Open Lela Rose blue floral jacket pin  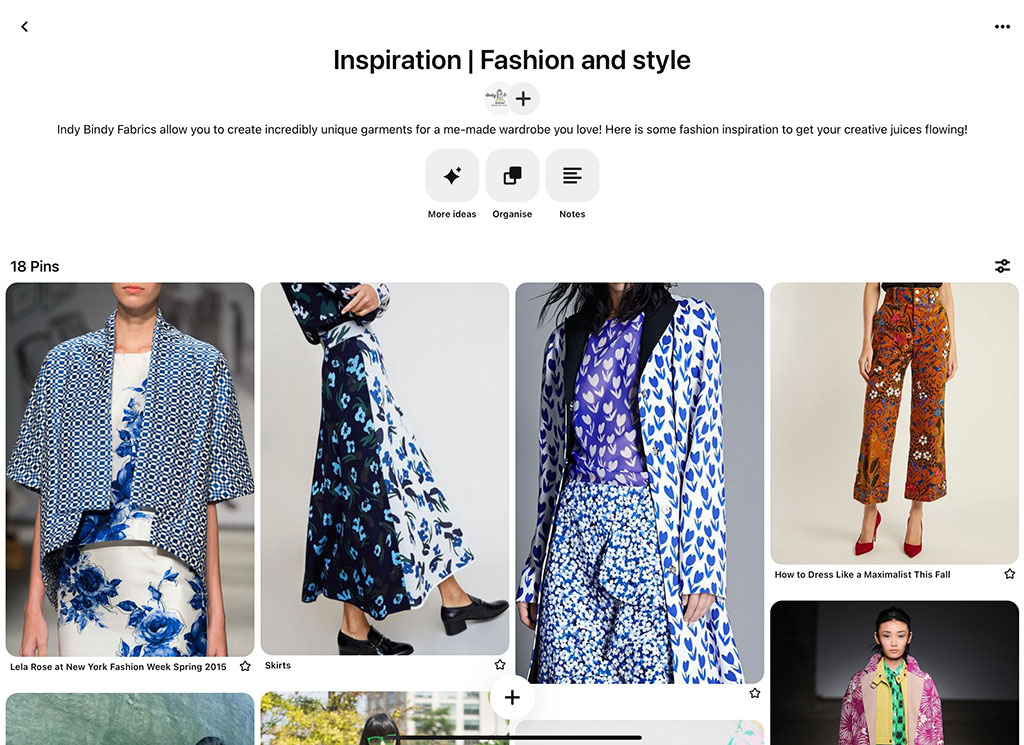coord(130,469)
